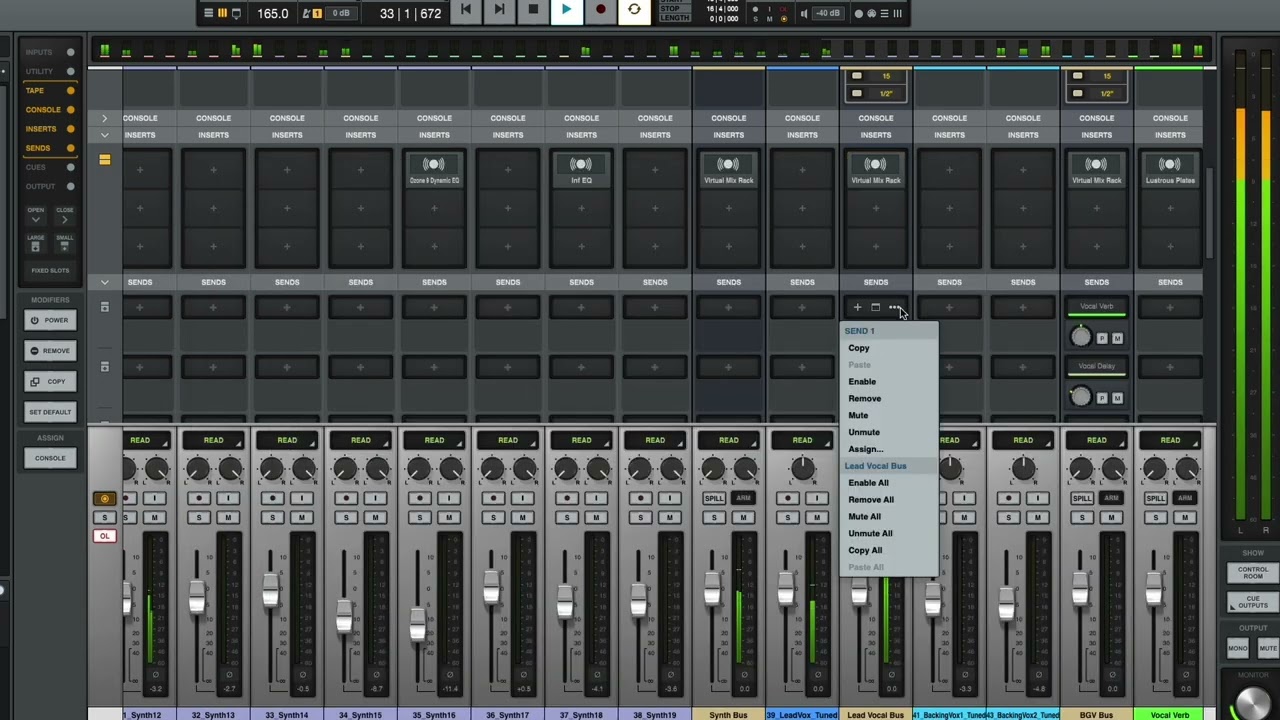Screen dimensions: 1280x720
Task: Click the Power modifier button
Action: (50, 321)
